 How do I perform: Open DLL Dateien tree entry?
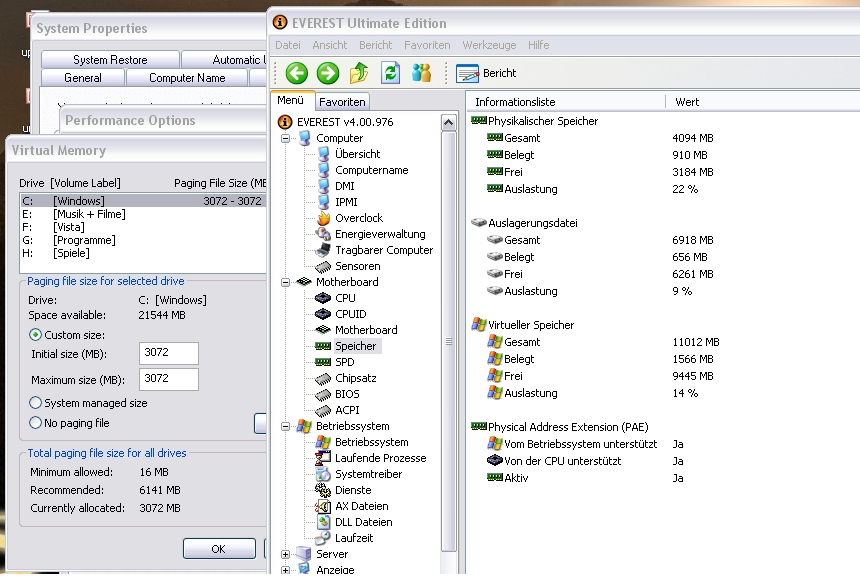364,522
